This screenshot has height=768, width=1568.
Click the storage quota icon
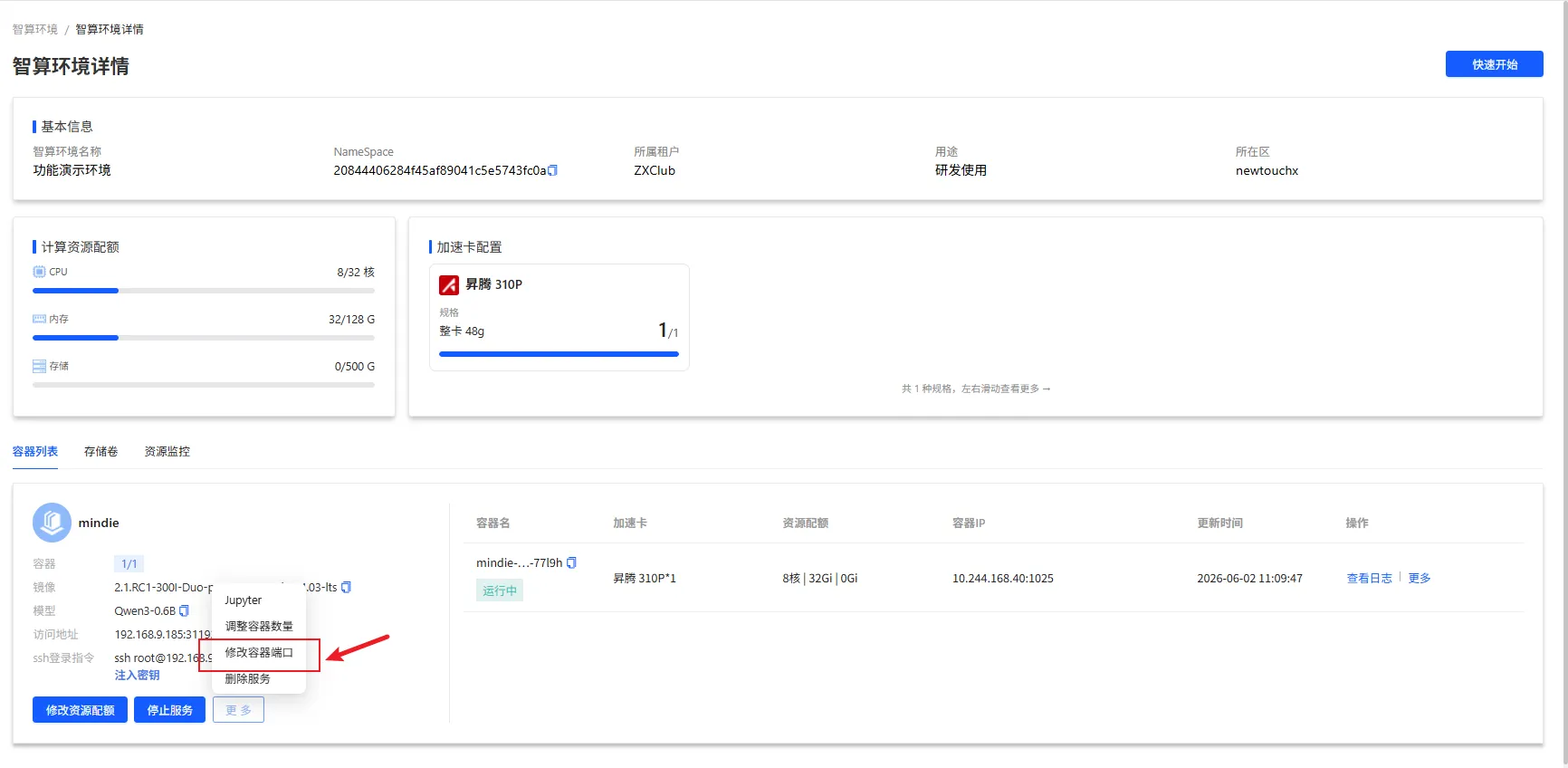click(x=39, y=366)
